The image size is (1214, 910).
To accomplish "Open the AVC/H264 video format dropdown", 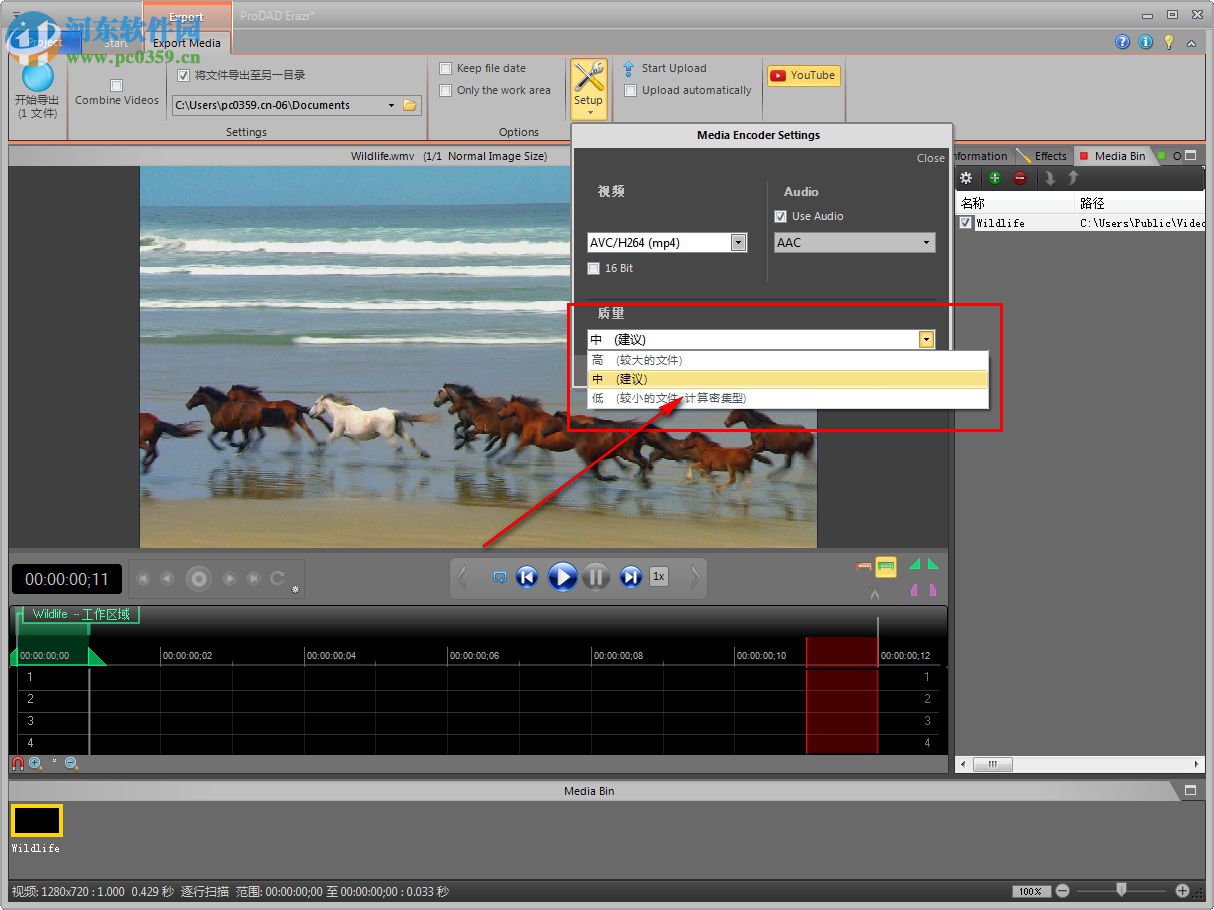I will tap(738, 242).
